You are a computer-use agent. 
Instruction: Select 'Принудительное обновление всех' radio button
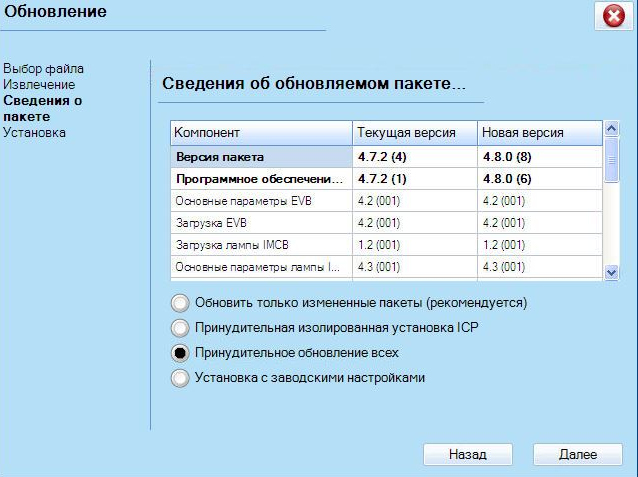click(180, 352)
